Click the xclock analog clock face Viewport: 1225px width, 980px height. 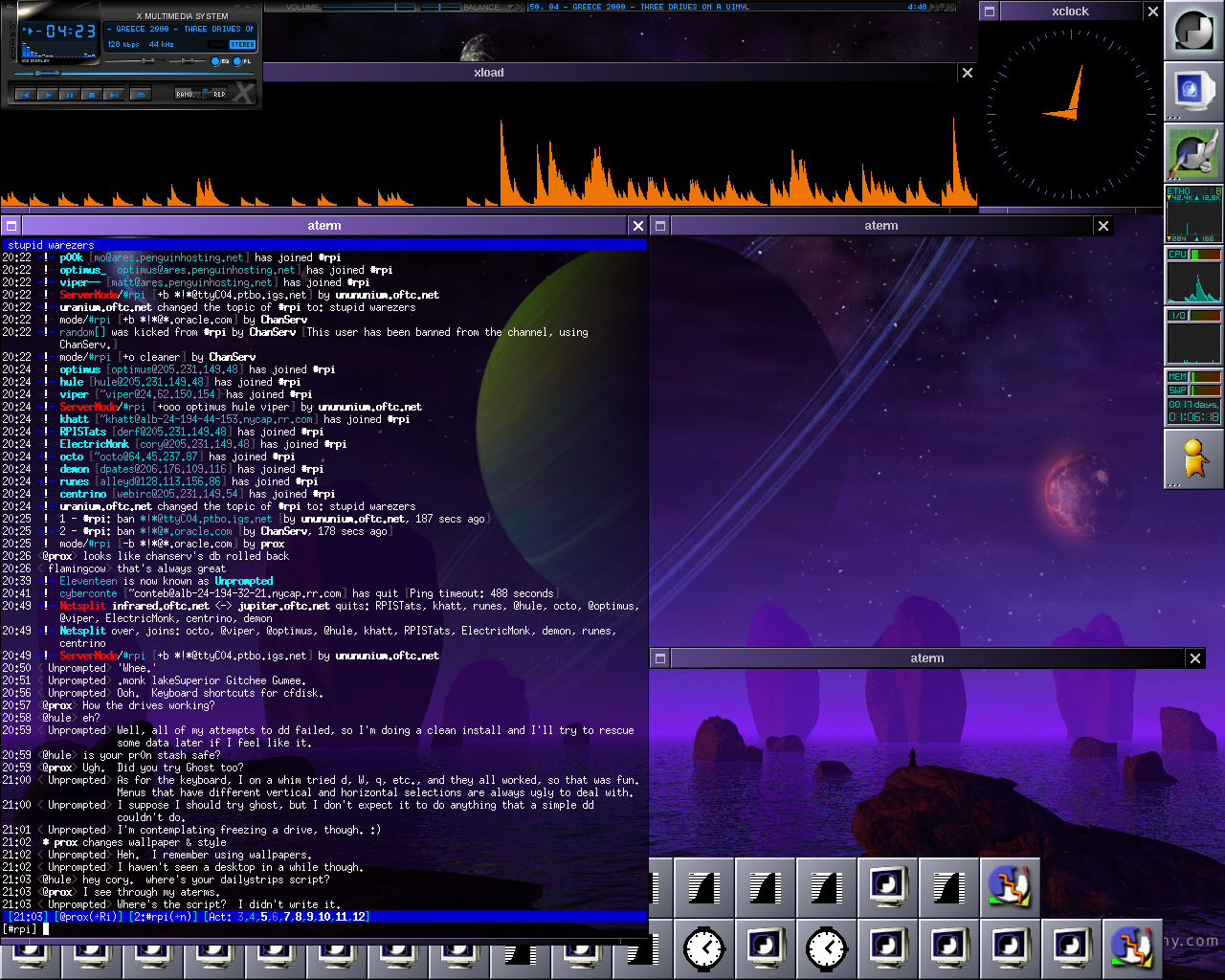1071,114
